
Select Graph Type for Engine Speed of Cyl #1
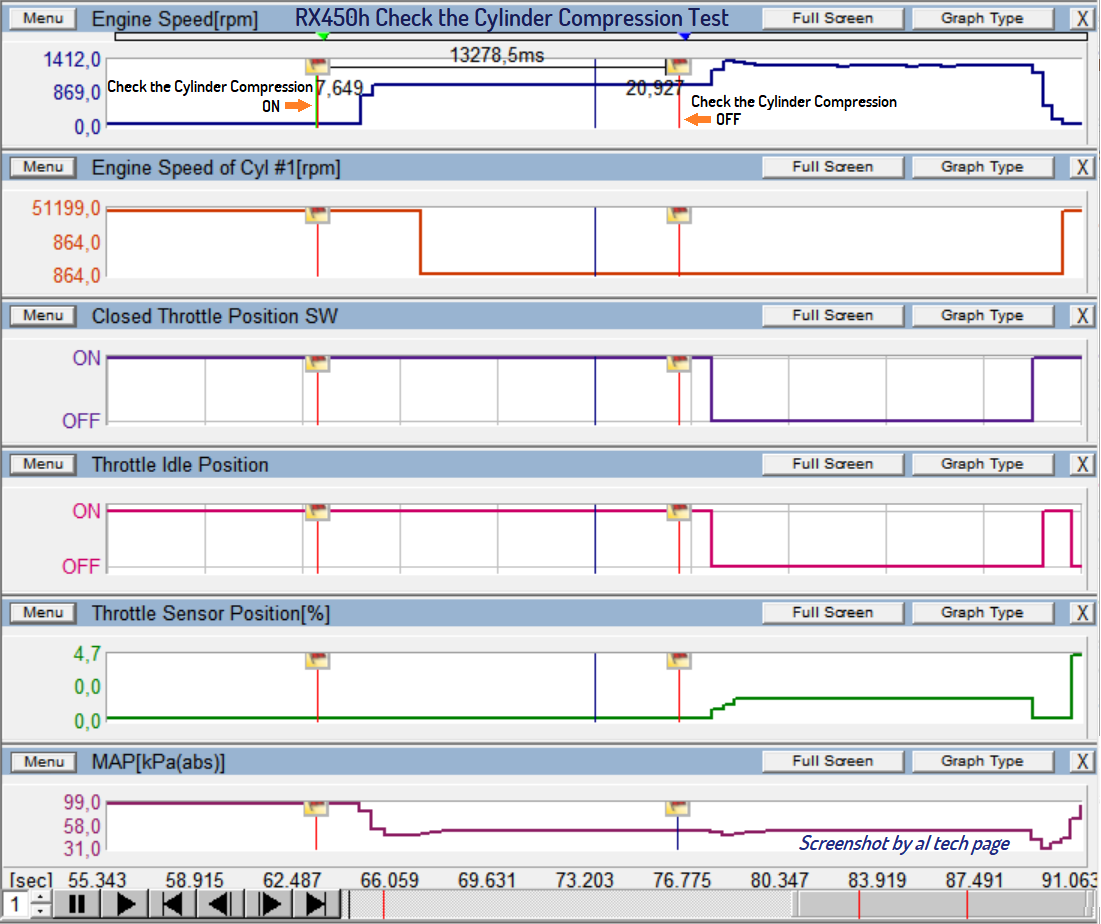(x=982, y=167)
